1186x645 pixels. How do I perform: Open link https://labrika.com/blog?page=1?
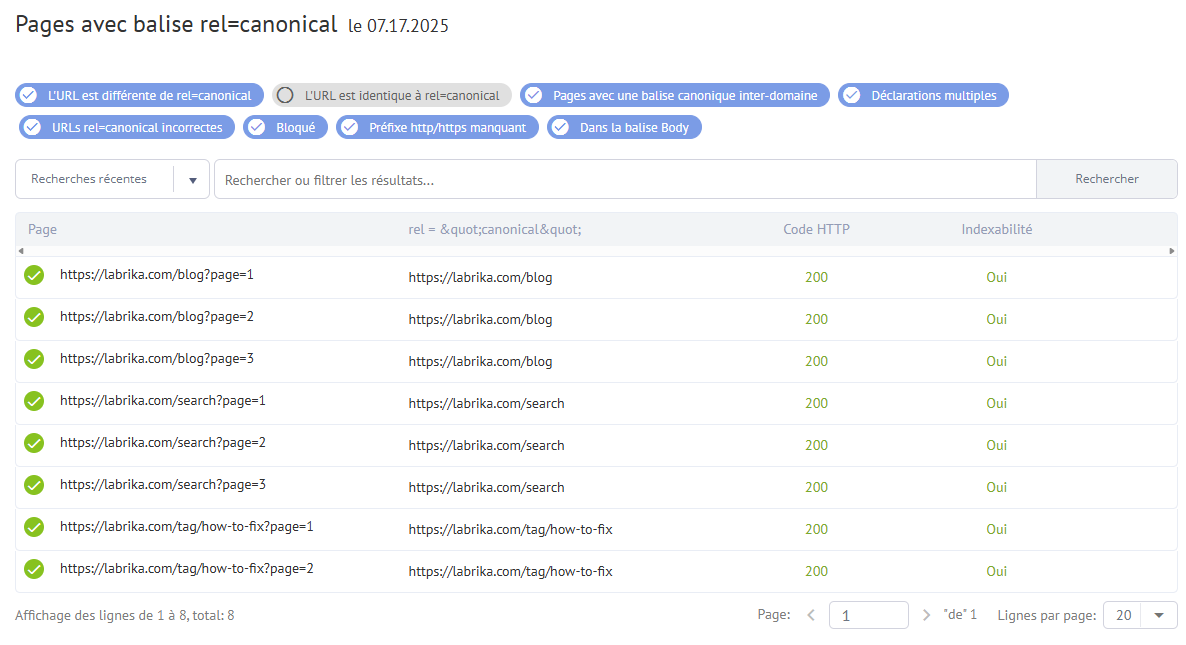[x=157, y=274]
